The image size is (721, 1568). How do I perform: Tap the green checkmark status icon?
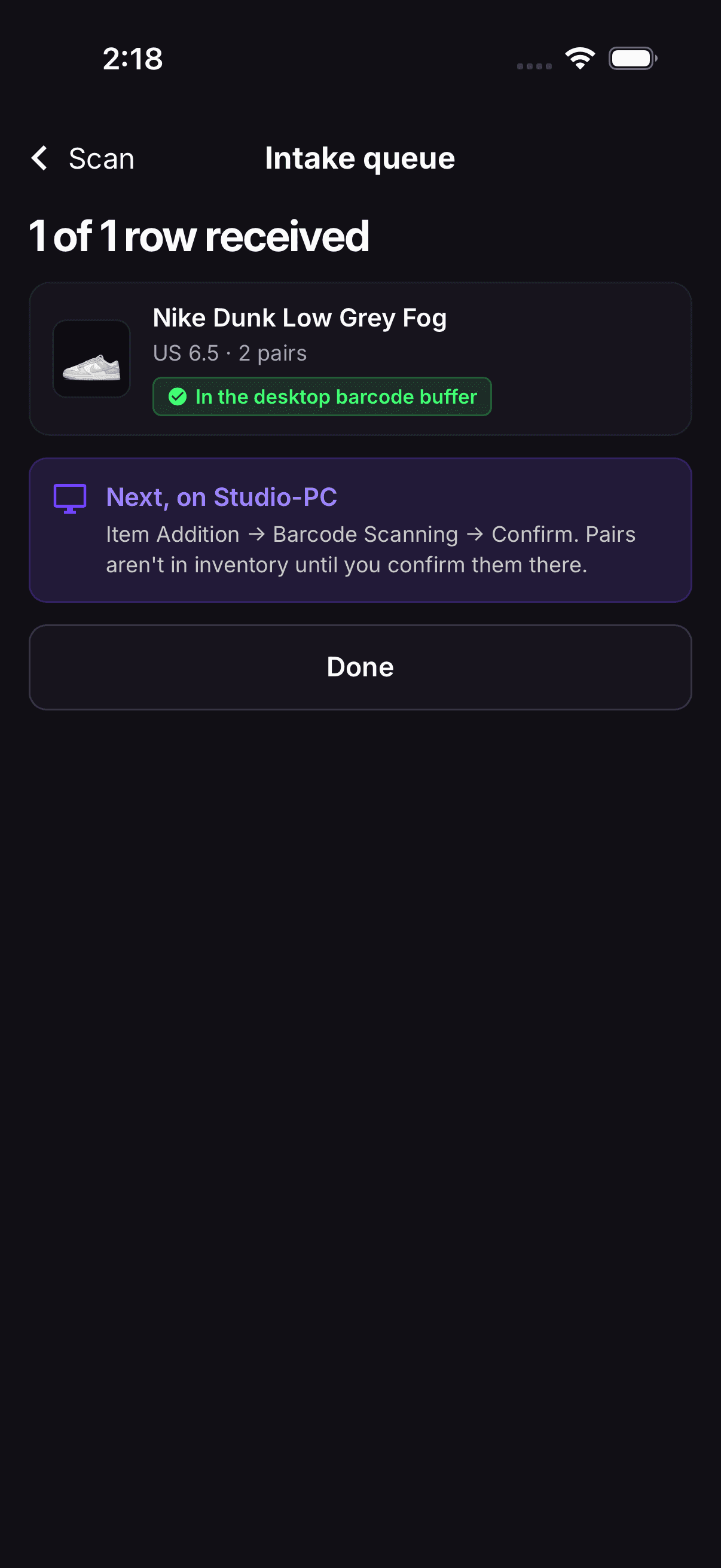click(x=177, y=397)
